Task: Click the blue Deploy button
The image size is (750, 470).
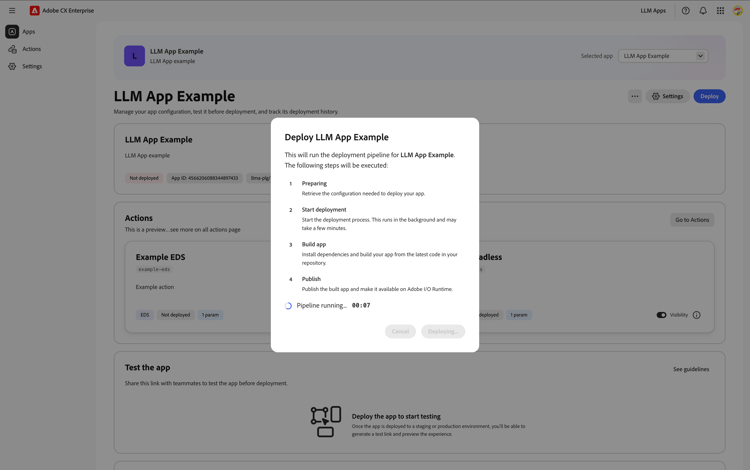Action: (709, 96)
